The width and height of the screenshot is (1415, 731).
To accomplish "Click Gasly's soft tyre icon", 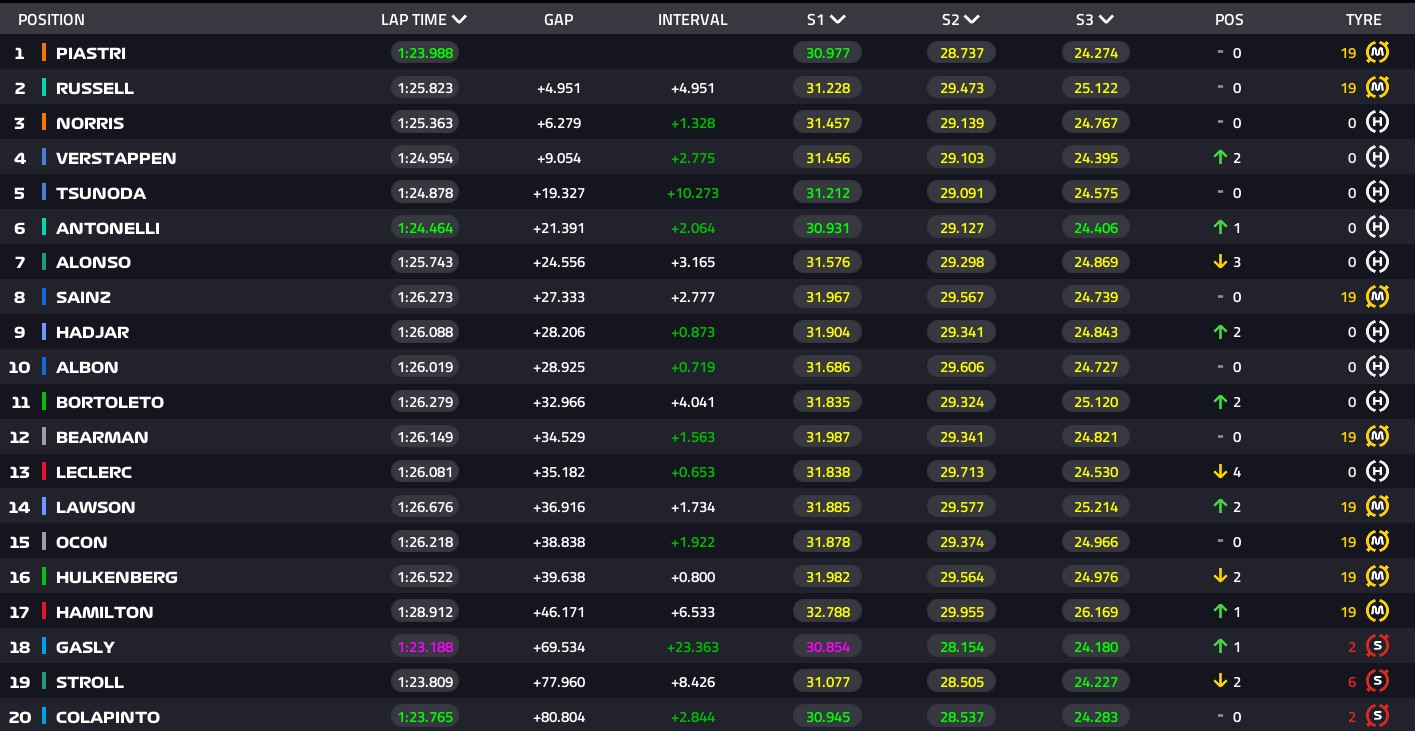I will click(x=1377, y=647).
